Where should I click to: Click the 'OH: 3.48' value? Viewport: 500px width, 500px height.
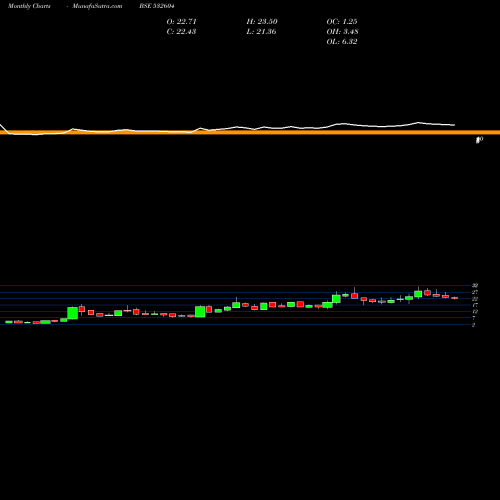(x=342, y=31)
